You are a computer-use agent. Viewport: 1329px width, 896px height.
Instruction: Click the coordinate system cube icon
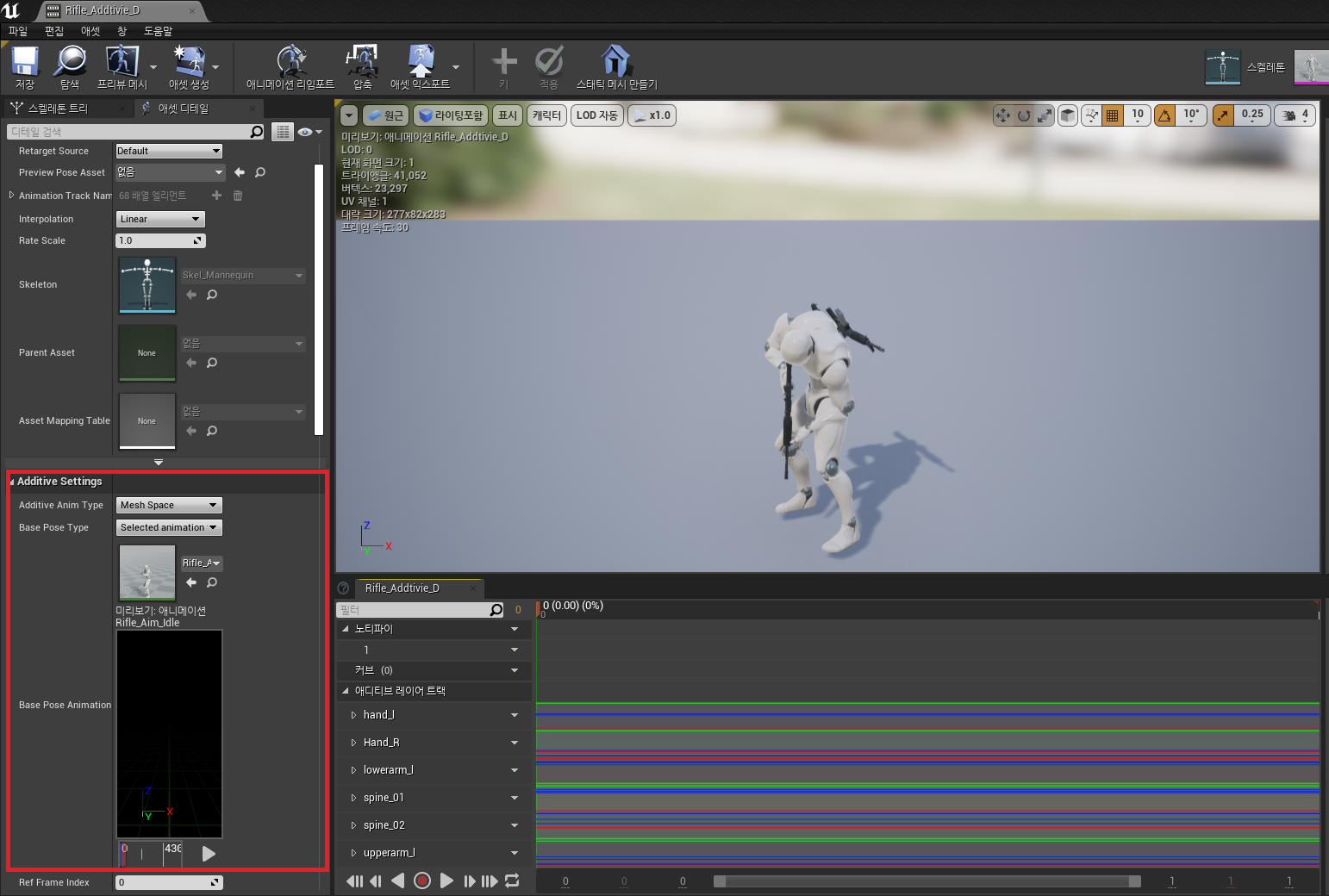[x=1068, y=115]
